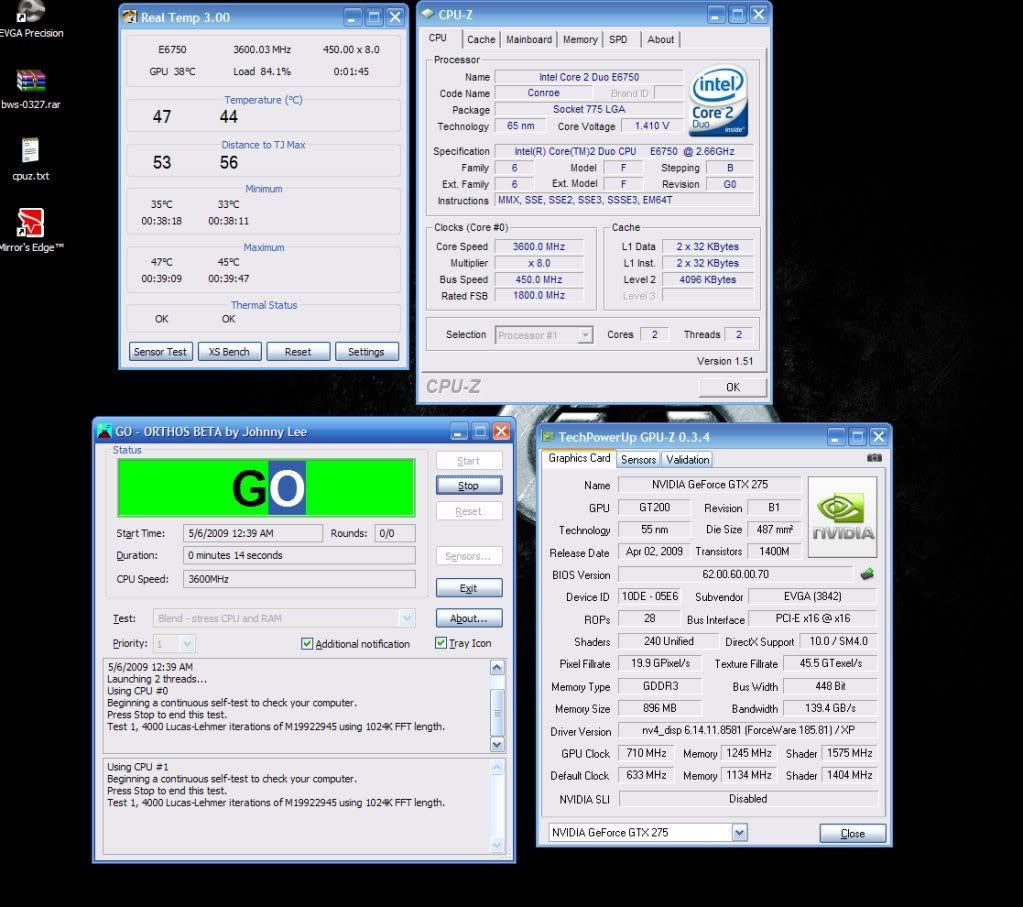This screenshot has width=1023, height=907.
Task: Minimize the ORTHOS window
Action: pyautogui.click(x=459, y=431)
